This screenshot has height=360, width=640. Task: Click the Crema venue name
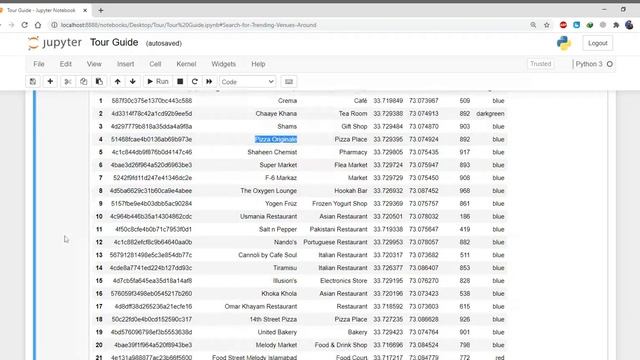click(x=287, y=100)
